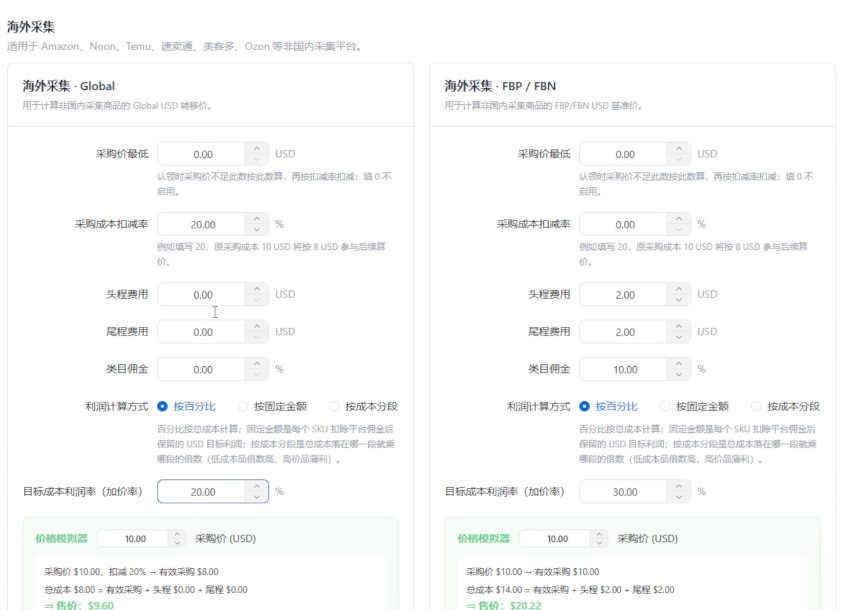
Task: Increase Global 价格模拟器 采购价 up arrow
Action: tap(177, 534)
